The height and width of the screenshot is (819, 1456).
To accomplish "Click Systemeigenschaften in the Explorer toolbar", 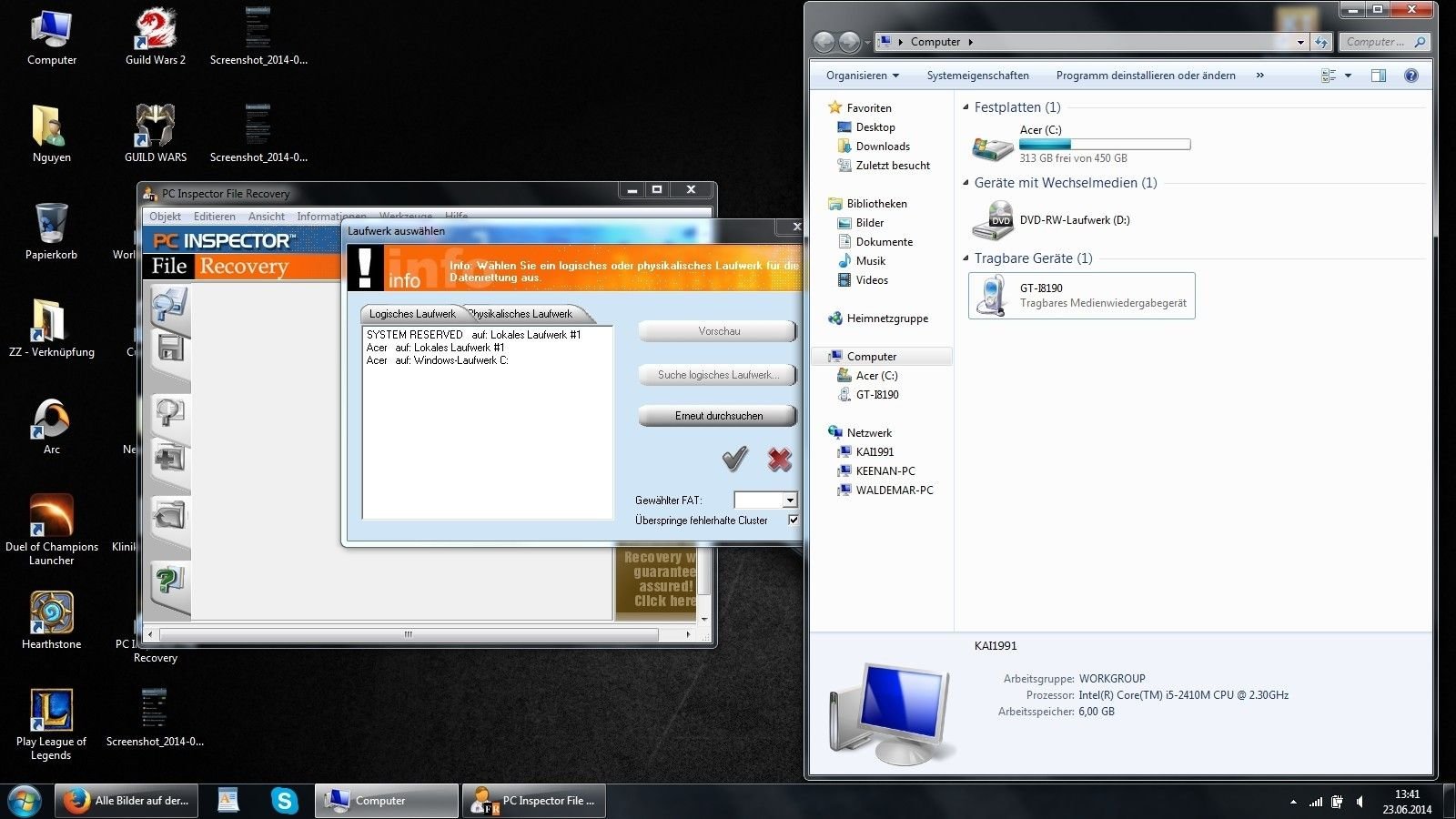I will [977, 76].
